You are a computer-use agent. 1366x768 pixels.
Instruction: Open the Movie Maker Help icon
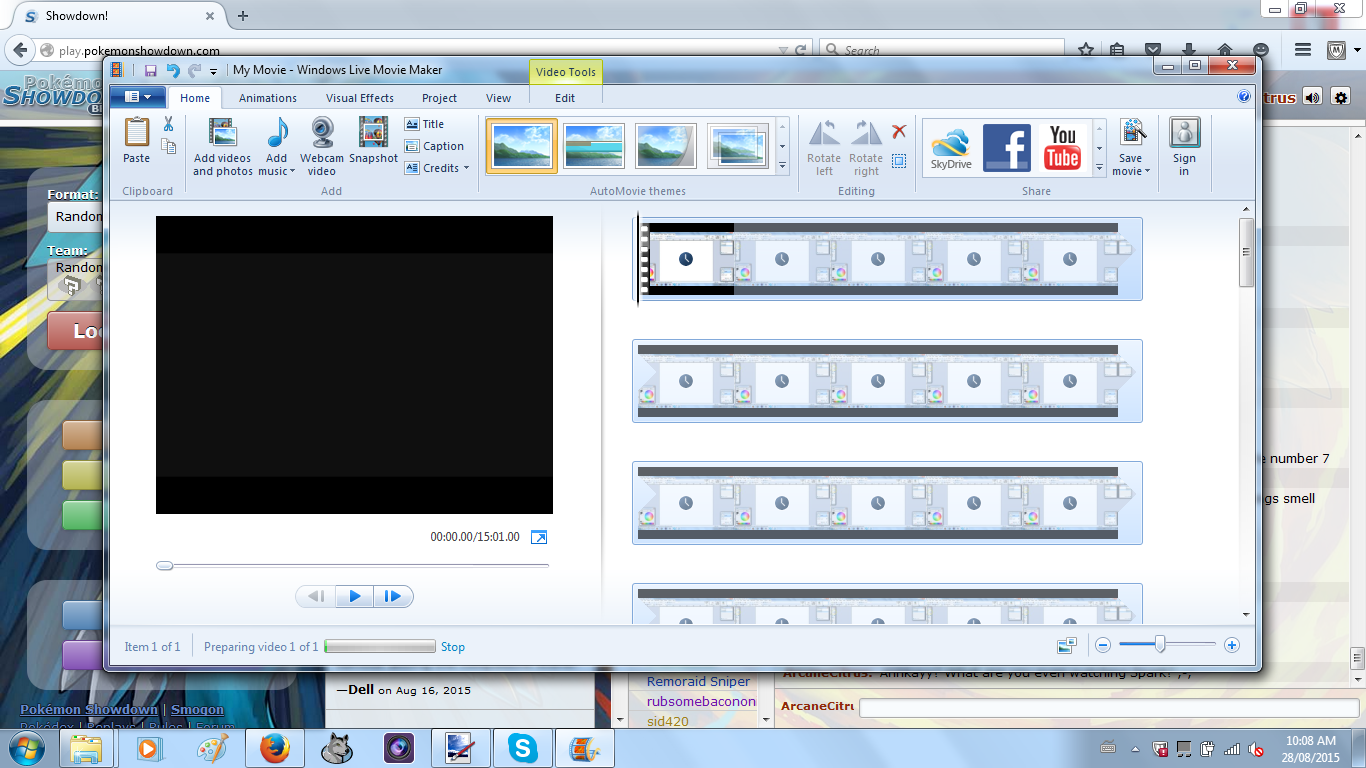click(1244, 97)
